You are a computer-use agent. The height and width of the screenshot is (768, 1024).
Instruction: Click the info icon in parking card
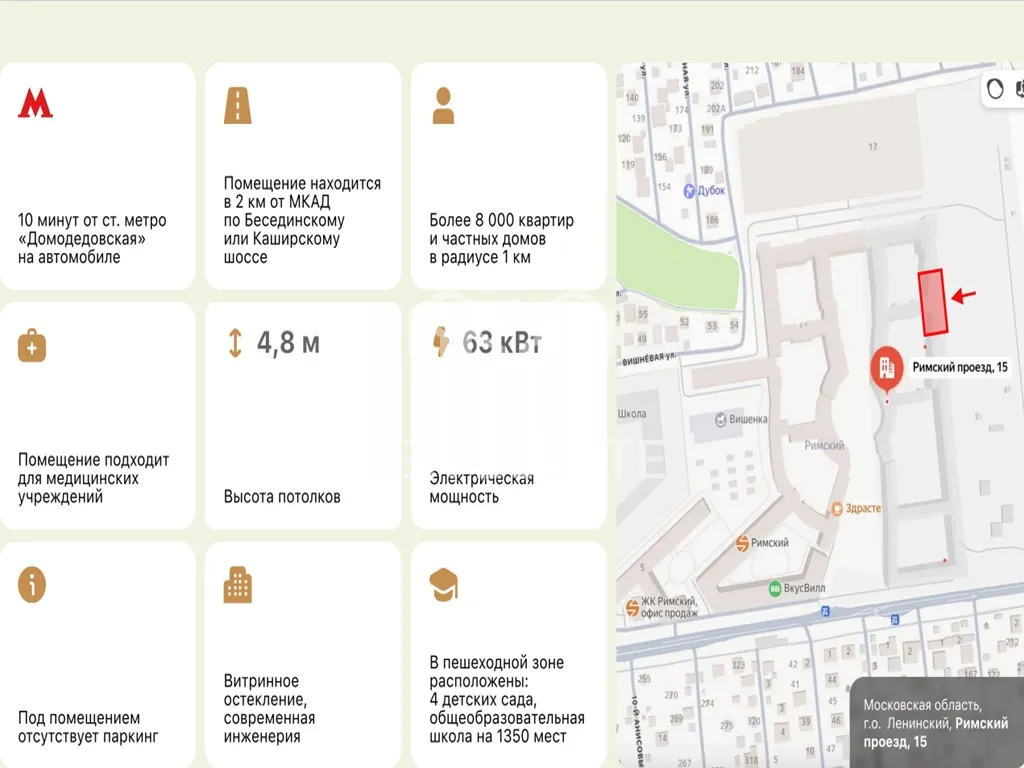(x=32, y=585)
